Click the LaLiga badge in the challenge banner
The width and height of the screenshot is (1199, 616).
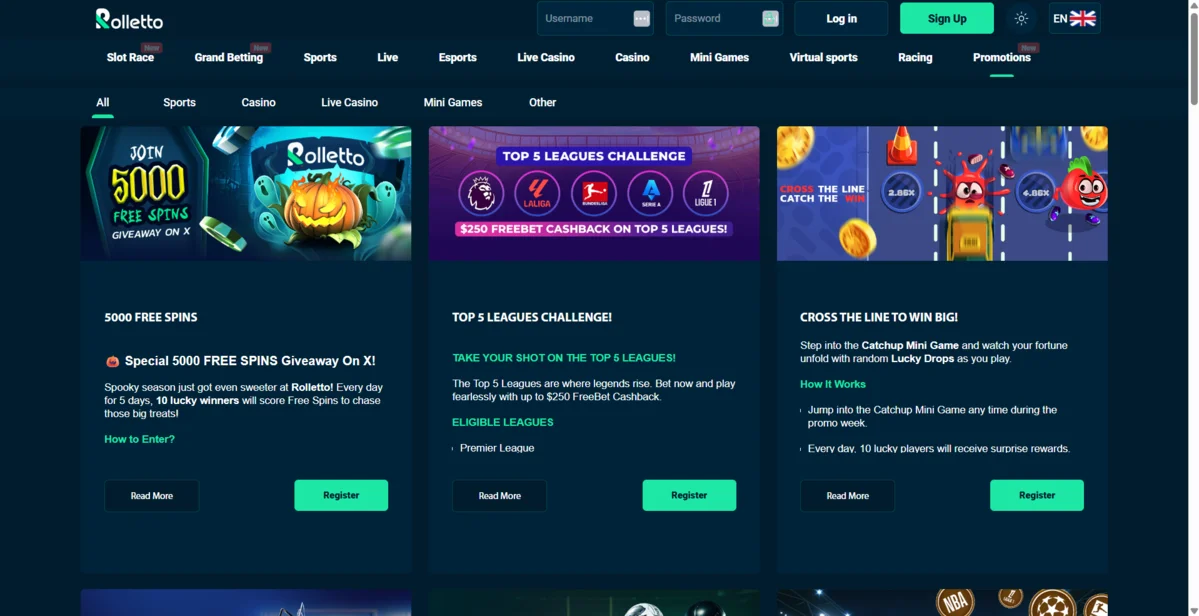[x=538, y=193]
